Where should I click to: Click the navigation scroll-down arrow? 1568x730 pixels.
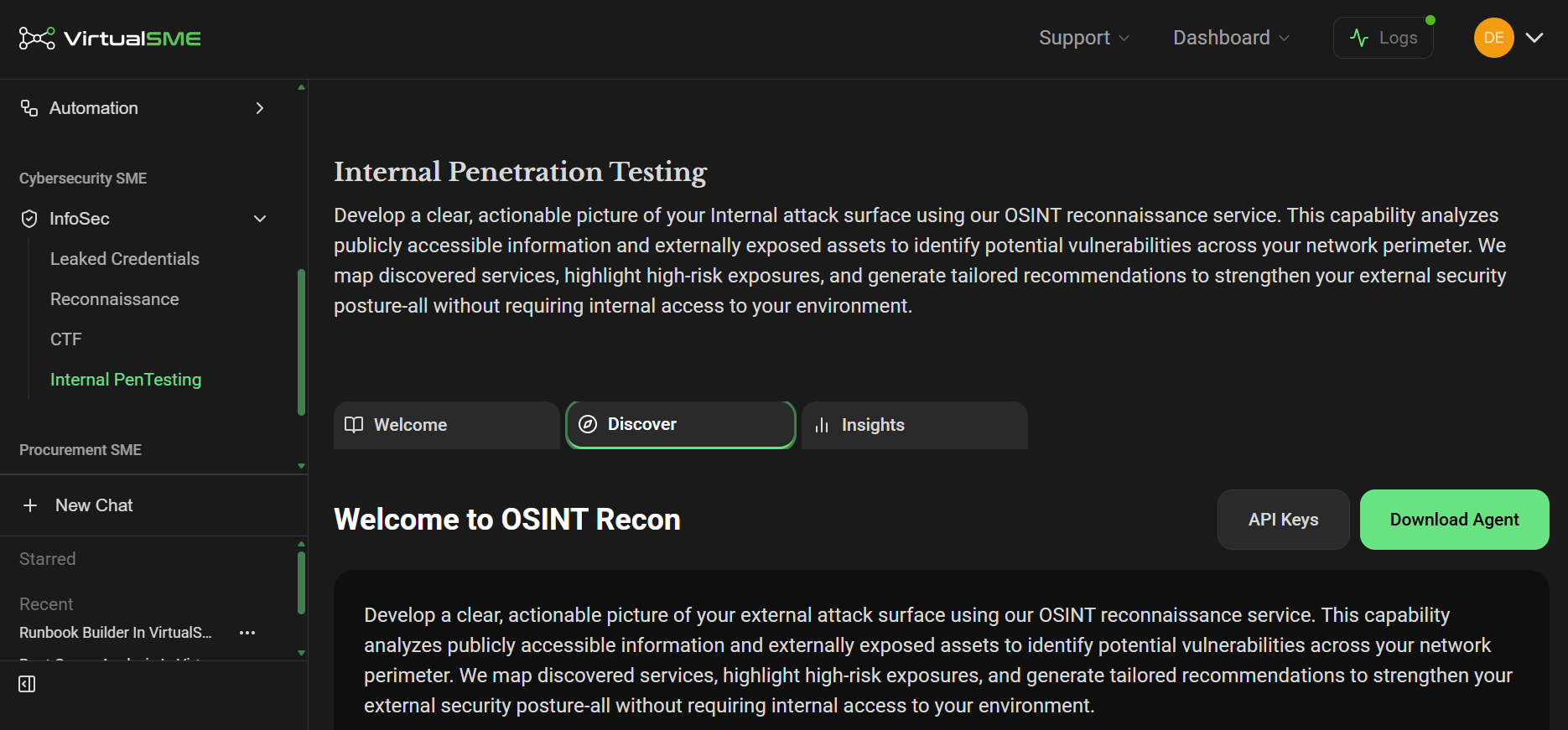click(301, 466)
